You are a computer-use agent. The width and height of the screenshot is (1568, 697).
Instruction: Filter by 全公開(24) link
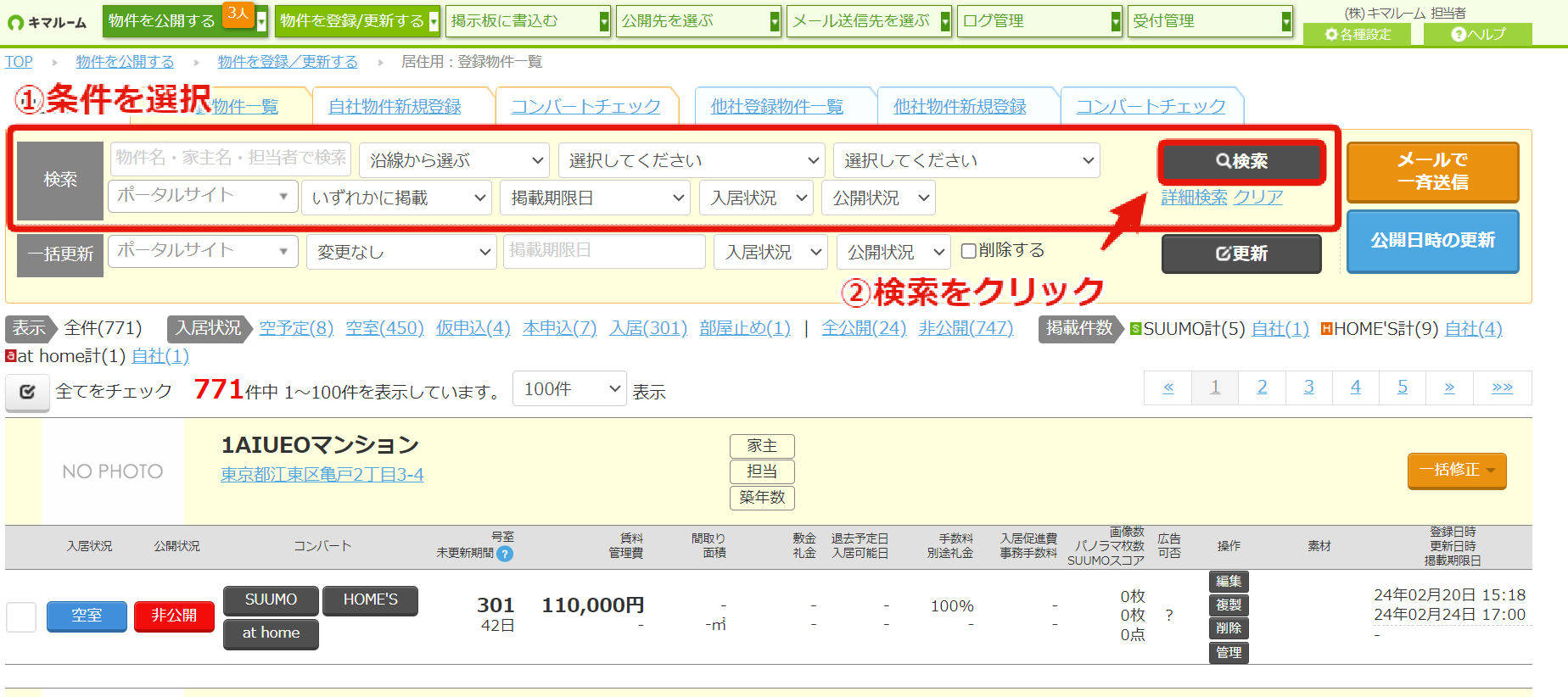pyautogui.click(x=864, y=328)
